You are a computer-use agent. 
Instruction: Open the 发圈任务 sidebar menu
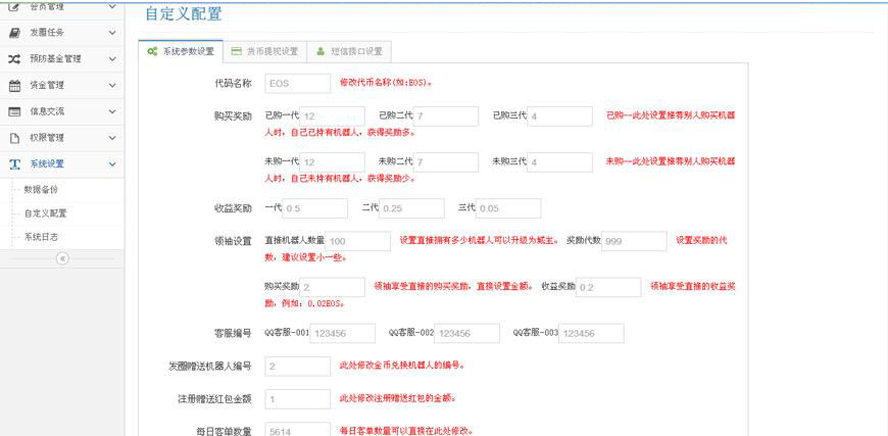[x=62, y=33]
